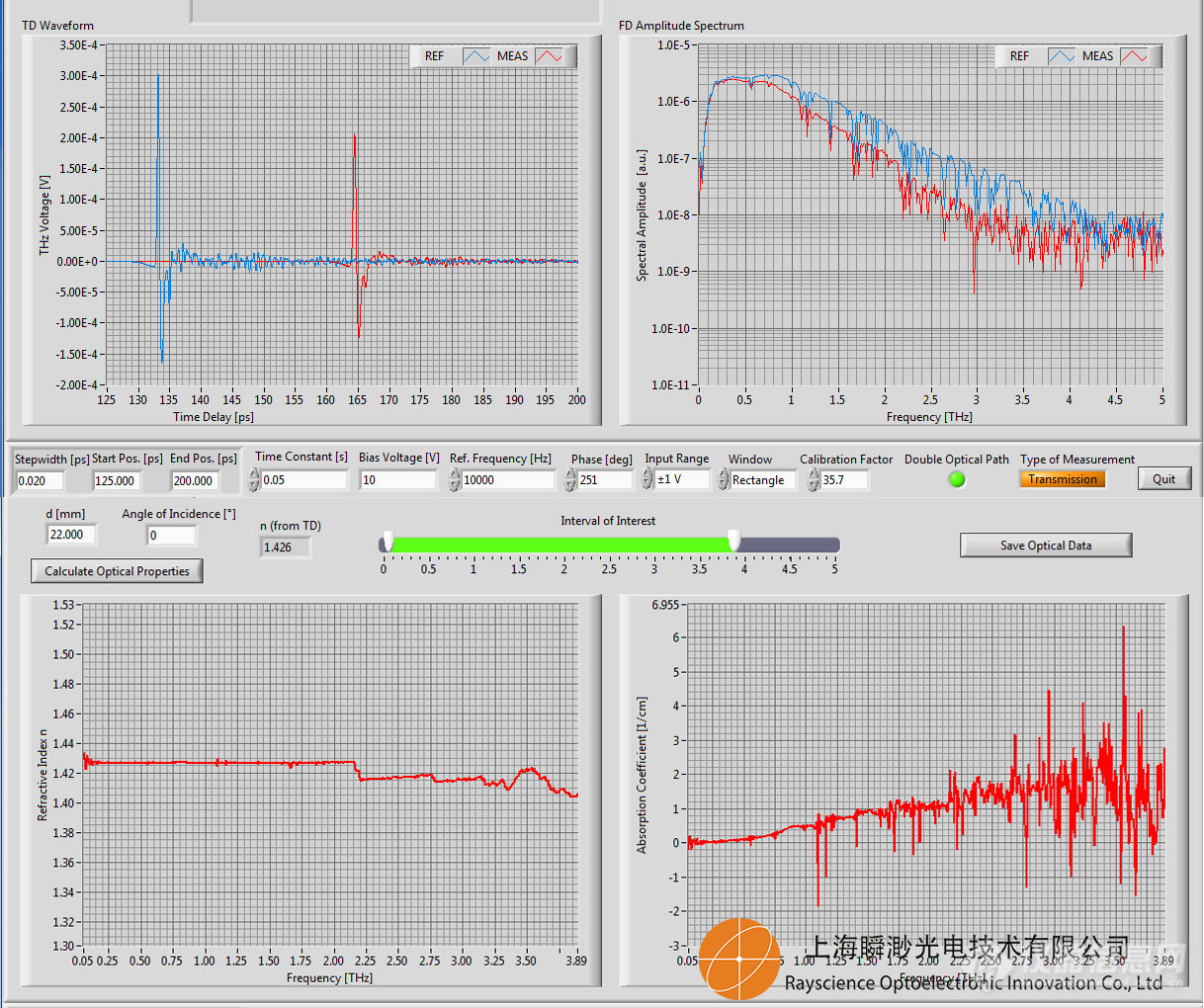Screen dimensions: 1204x1008
Task: Click the Calibration Factor stepper arrows
Action: click(814, 480)
